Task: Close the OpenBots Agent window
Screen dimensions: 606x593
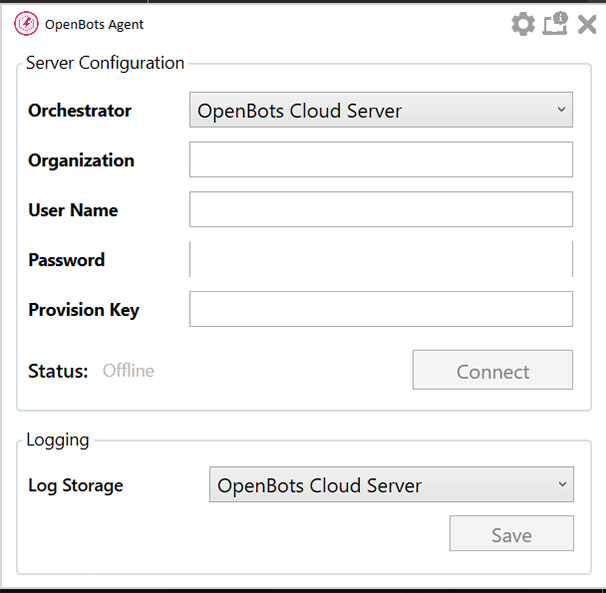Action: (587, 25)
